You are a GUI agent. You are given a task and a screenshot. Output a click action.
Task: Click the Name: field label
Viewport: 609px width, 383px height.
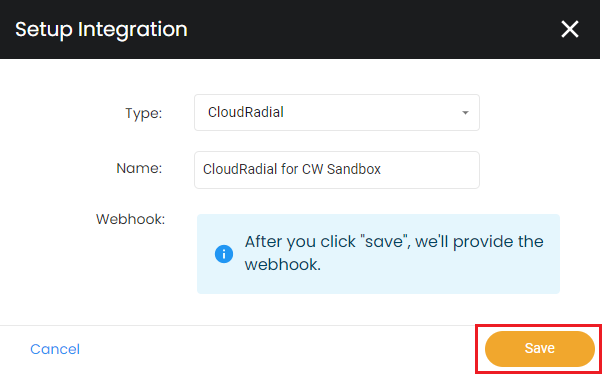139,168
